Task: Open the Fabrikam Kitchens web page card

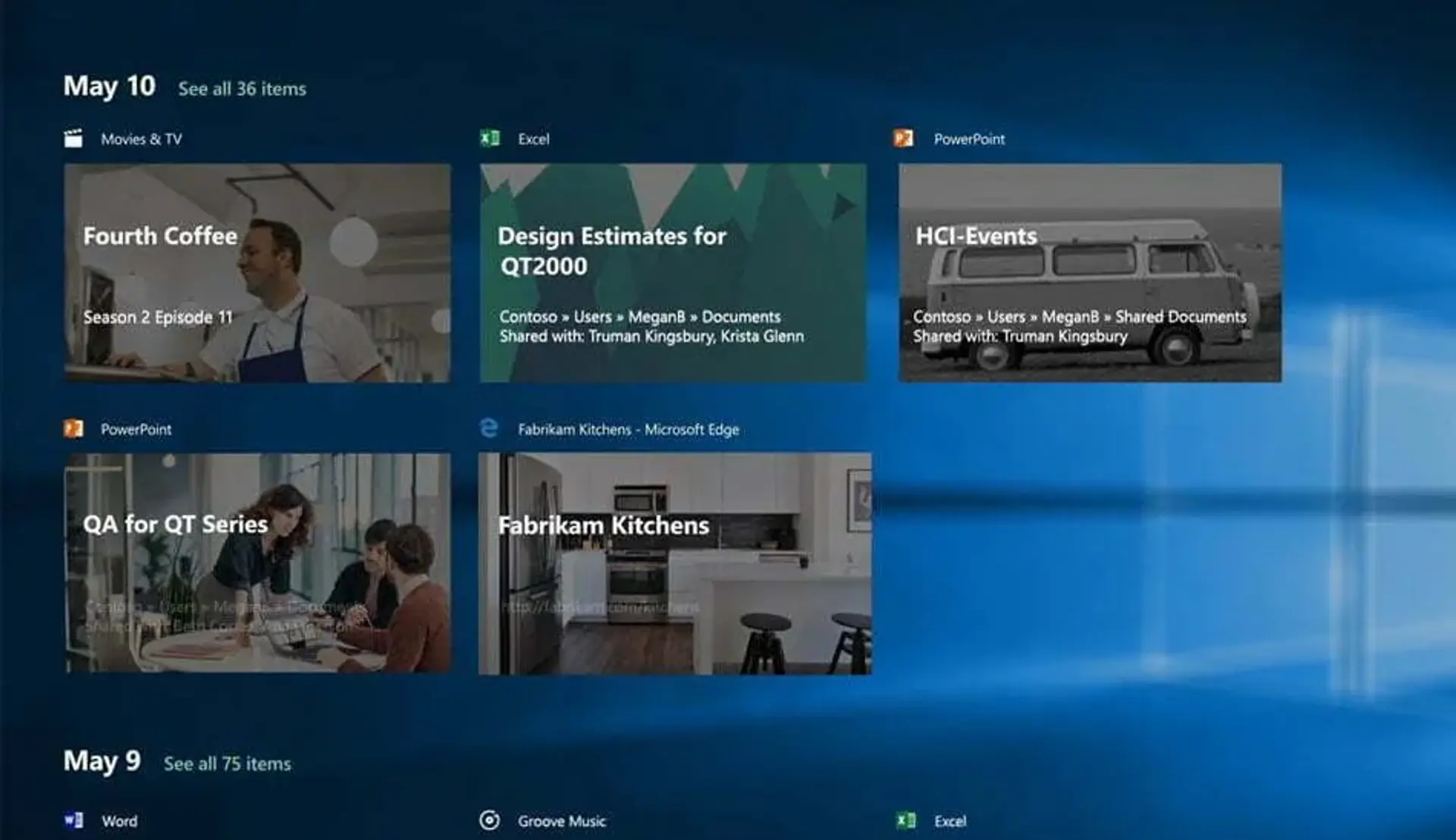Action: tap(674, 563)
